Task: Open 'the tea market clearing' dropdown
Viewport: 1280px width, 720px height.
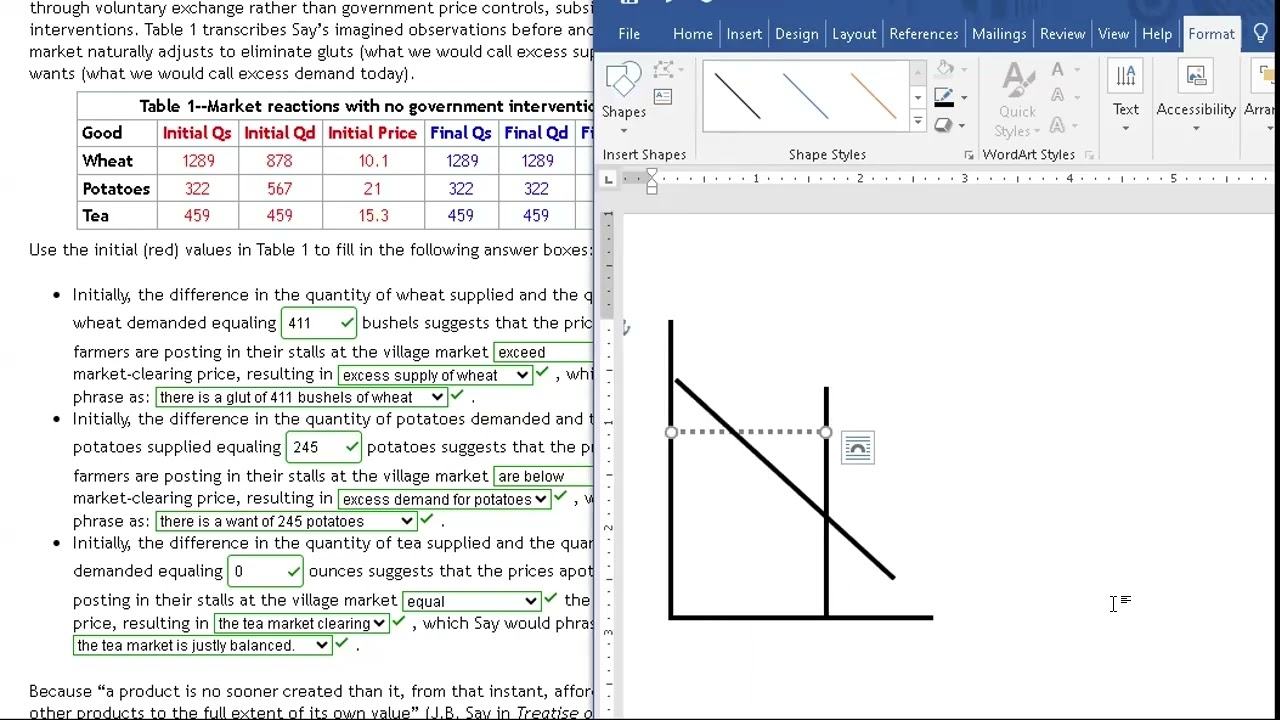Action: click(x=301, y=623)
